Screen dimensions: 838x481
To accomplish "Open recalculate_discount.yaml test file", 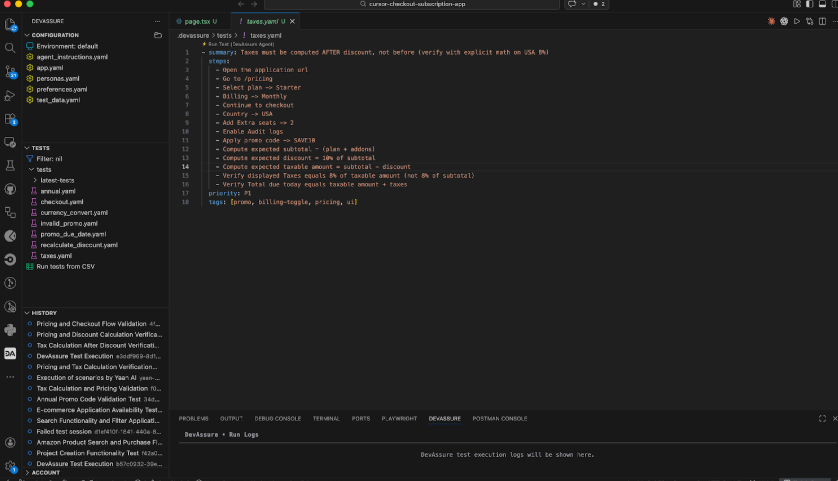I will tap(79, 245).
